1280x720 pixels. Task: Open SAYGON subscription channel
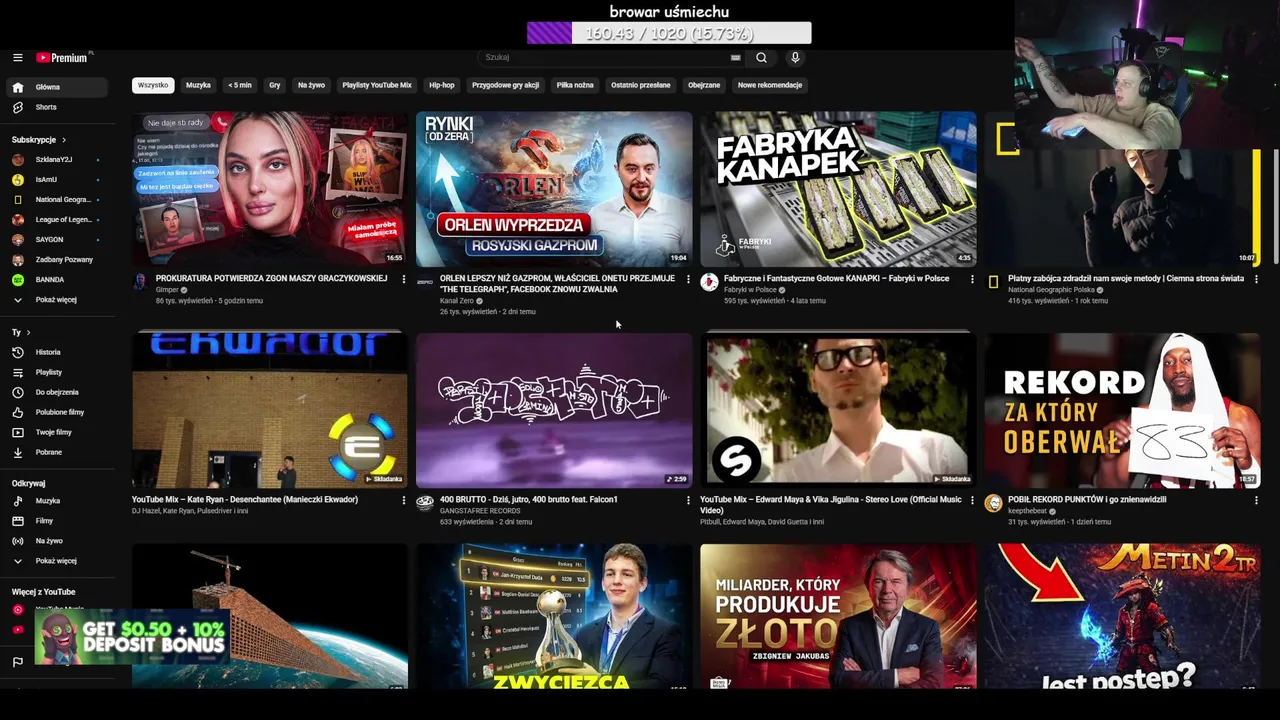55,240
